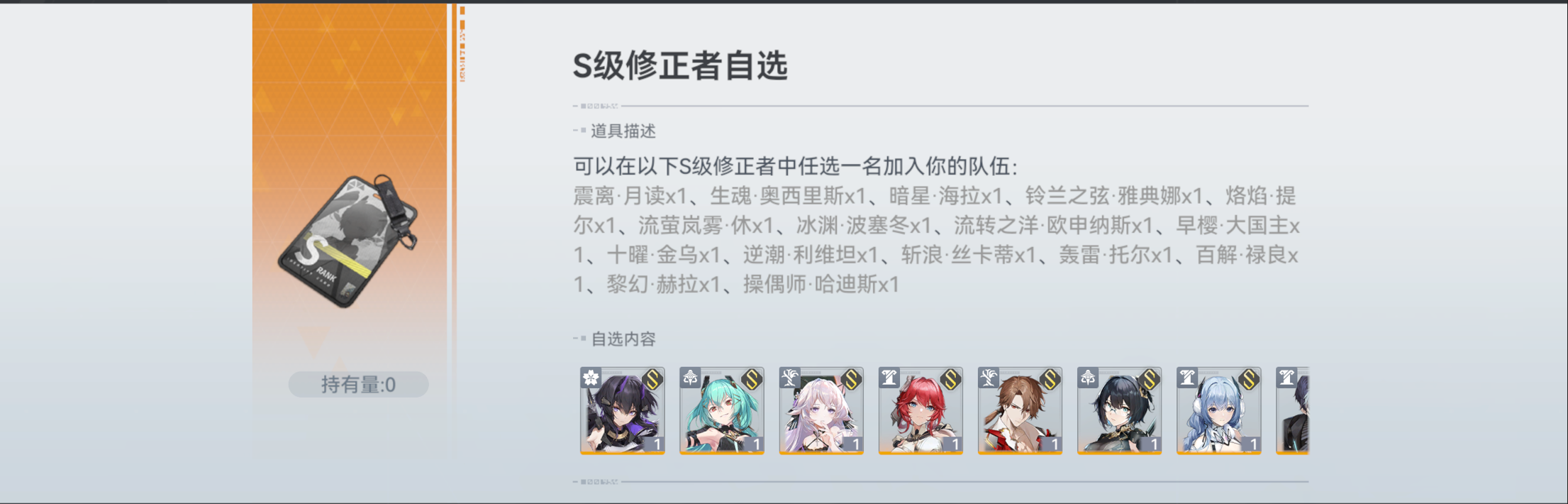The width and height of the screenshot is (1568, 504).
Task: Pick the black-haired character with glasses
Action: pos(1119,410)
